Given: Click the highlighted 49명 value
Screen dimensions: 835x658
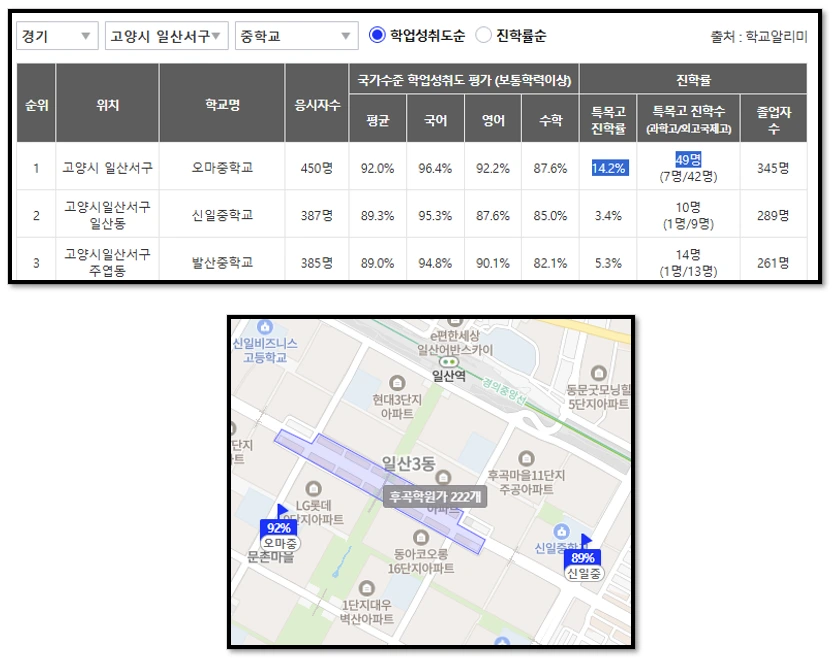Looking at the screenshot, I should point(688,159).
